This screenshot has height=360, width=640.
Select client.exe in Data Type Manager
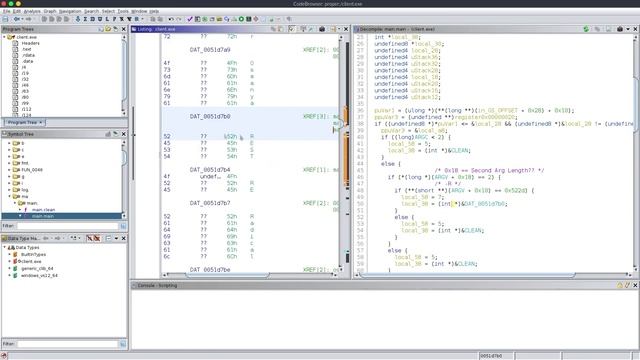point(31,261)
